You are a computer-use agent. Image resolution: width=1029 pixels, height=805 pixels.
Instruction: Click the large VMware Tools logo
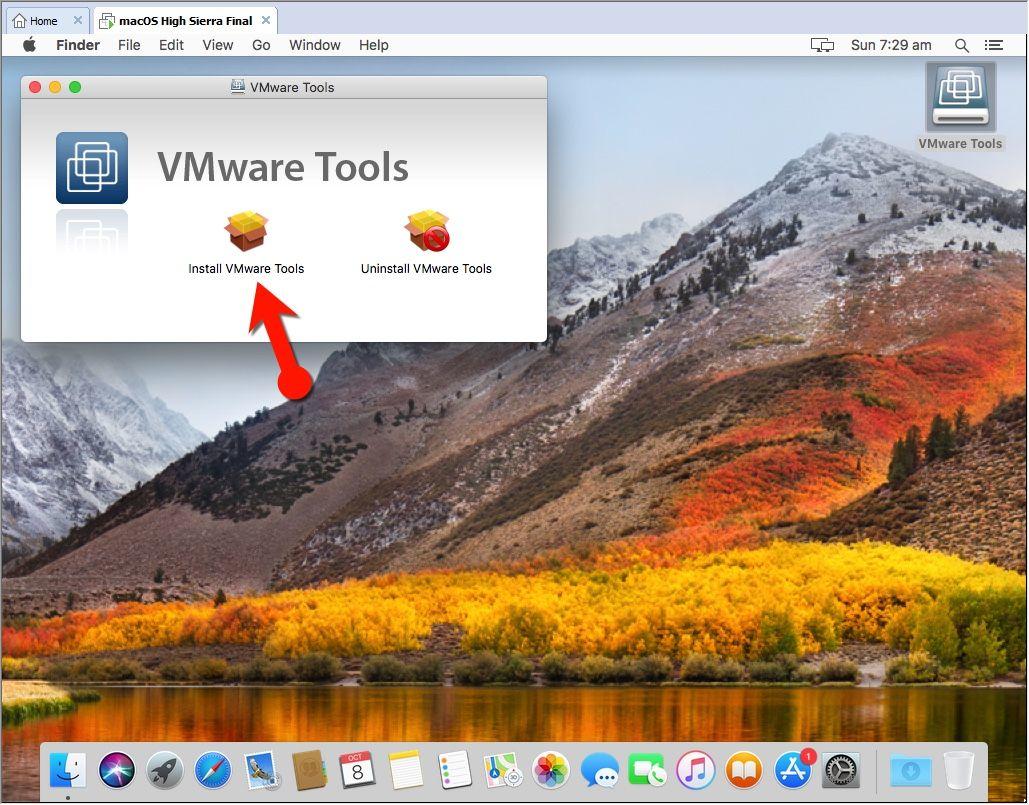coord(92,168)
